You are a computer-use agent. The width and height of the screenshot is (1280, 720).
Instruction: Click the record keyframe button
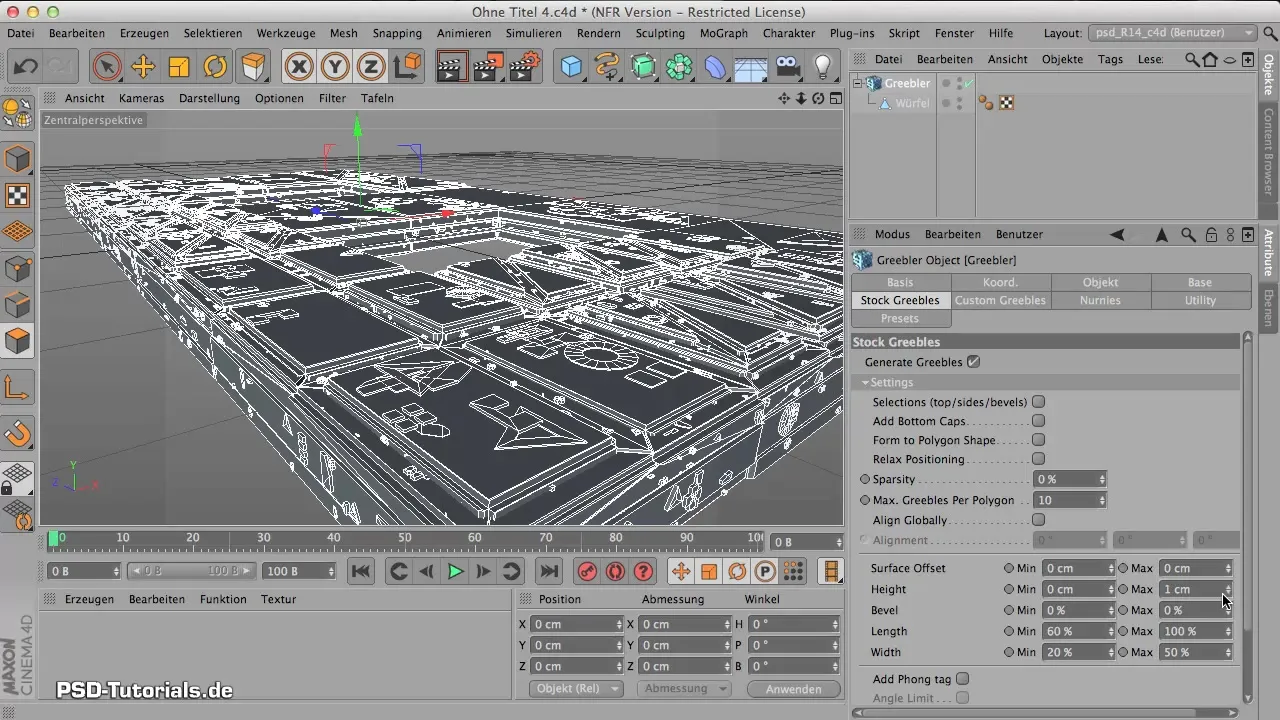(x=587, y=571)
